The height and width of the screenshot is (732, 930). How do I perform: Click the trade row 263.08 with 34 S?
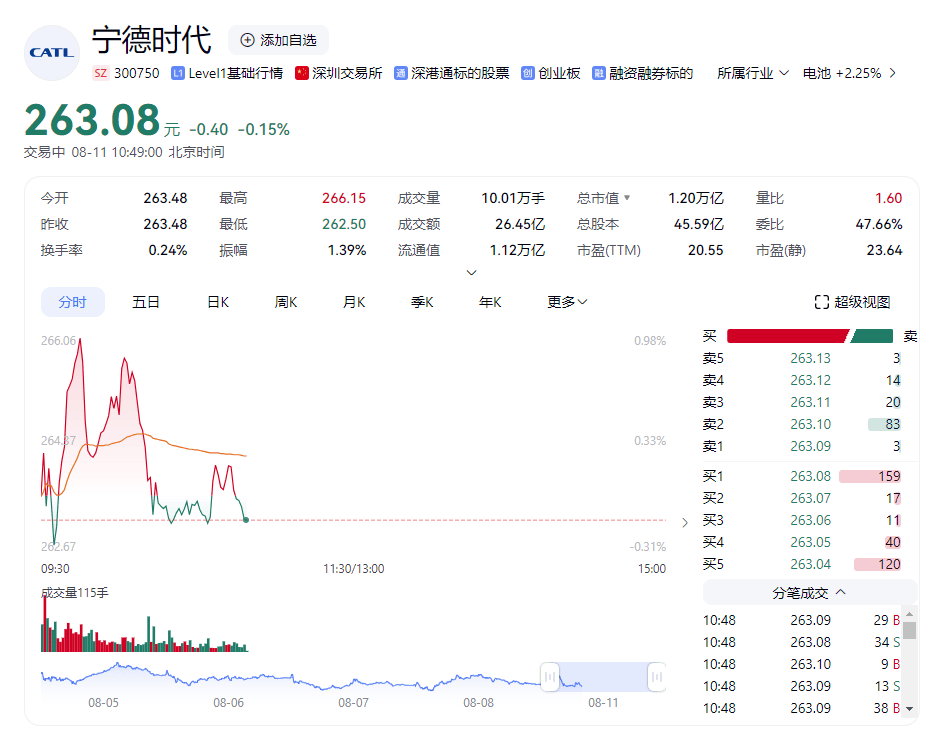(x=802, y=642)
